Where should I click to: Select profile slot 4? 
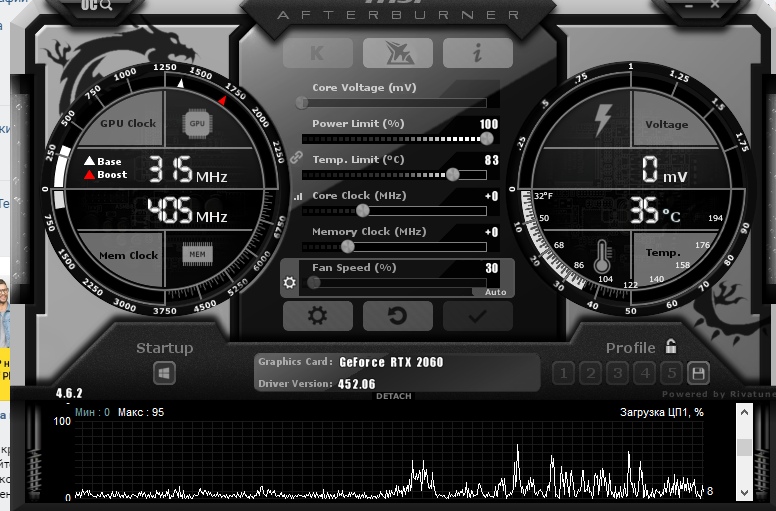[645, 373]
